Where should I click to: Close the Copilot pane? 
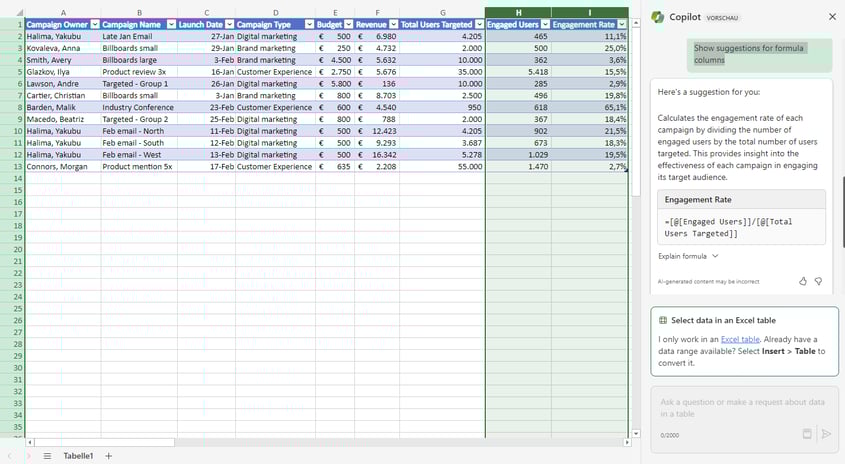click(x=832, y=17)
